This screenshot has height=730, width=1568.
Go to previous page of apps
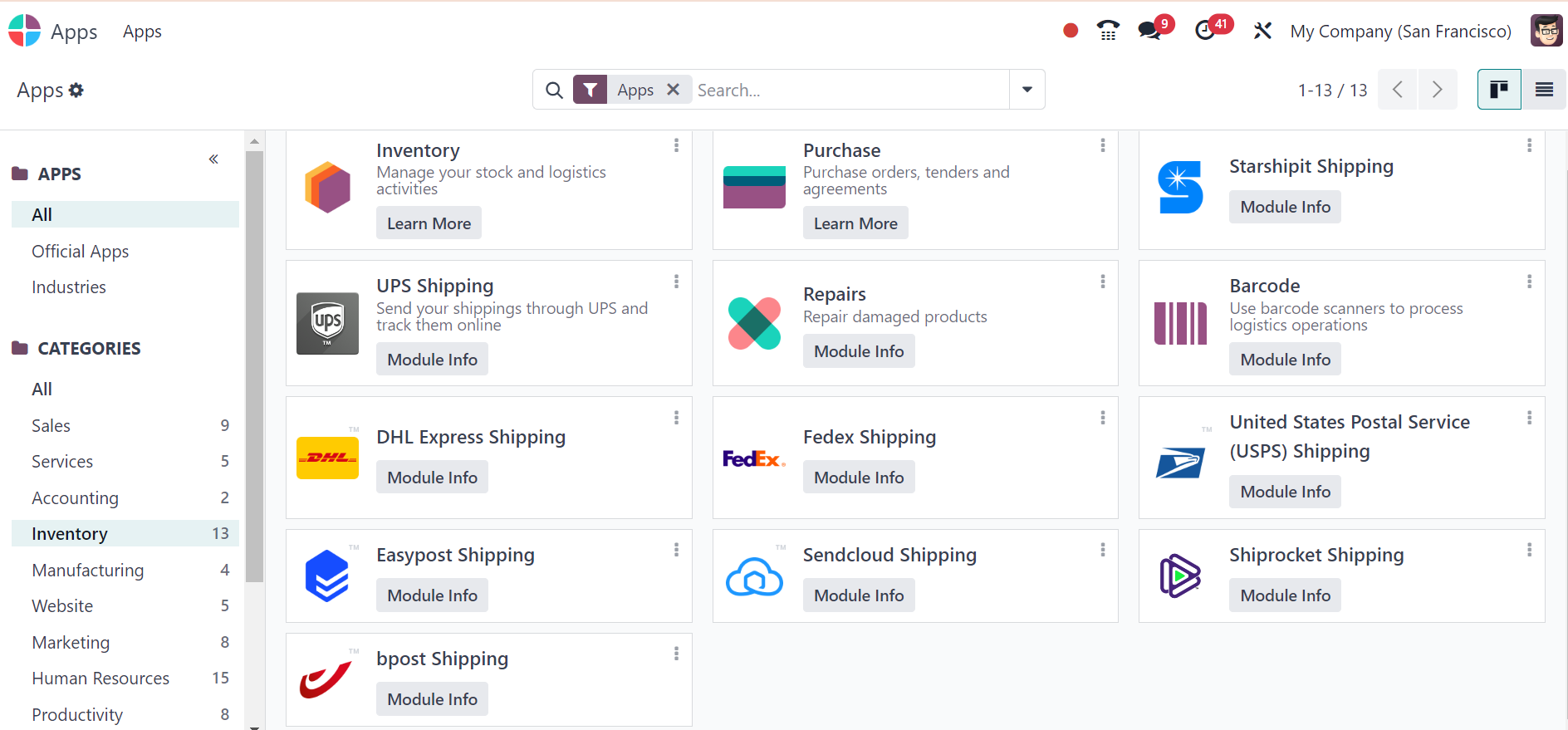[1398, 90]
